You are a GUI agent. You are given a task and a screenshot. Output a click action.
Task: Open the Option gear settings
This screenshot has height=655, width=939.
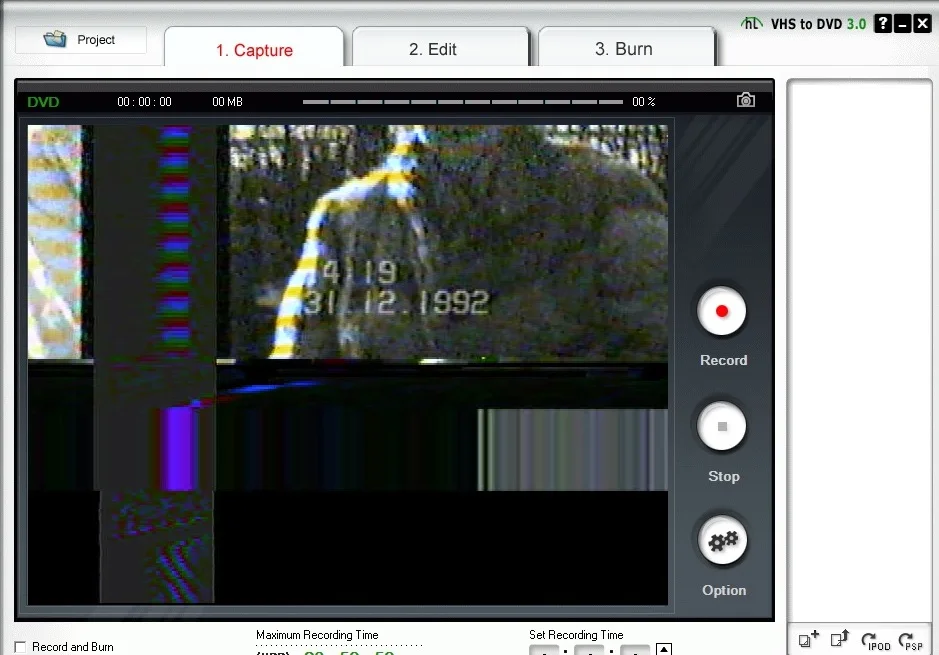click(722, 541)
